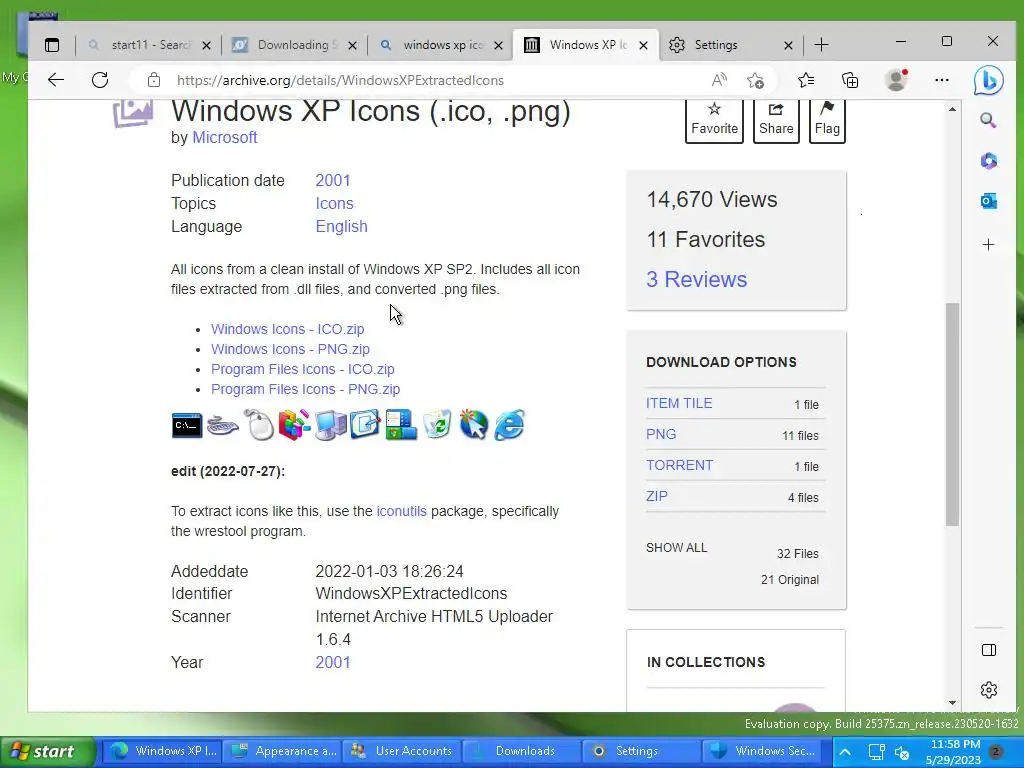
Task: Open the tab actions menu icon
Action: coord(52,45)
